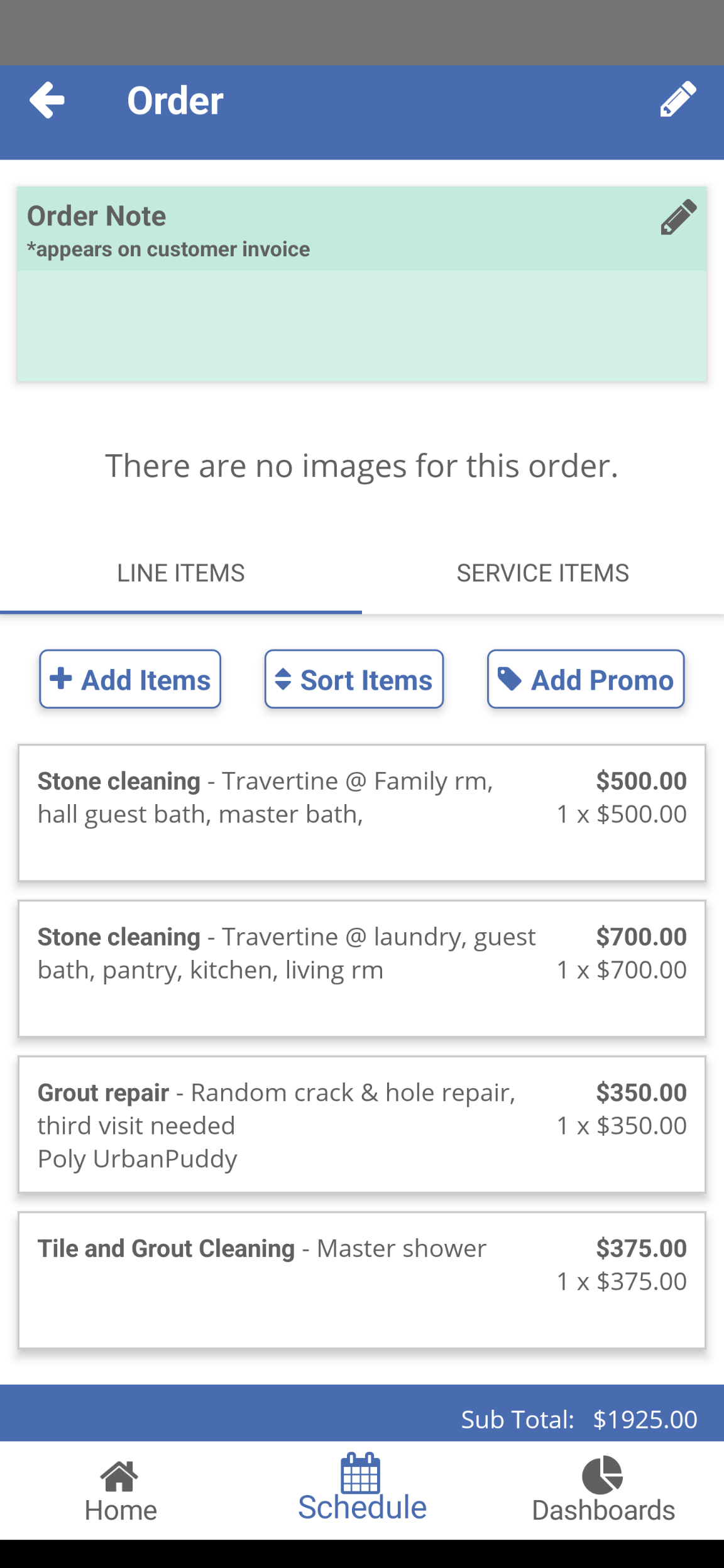Edit the Order Note with pencil icon
The height and width of the screenshot is (1568, 724).
(x=678, y=217)
